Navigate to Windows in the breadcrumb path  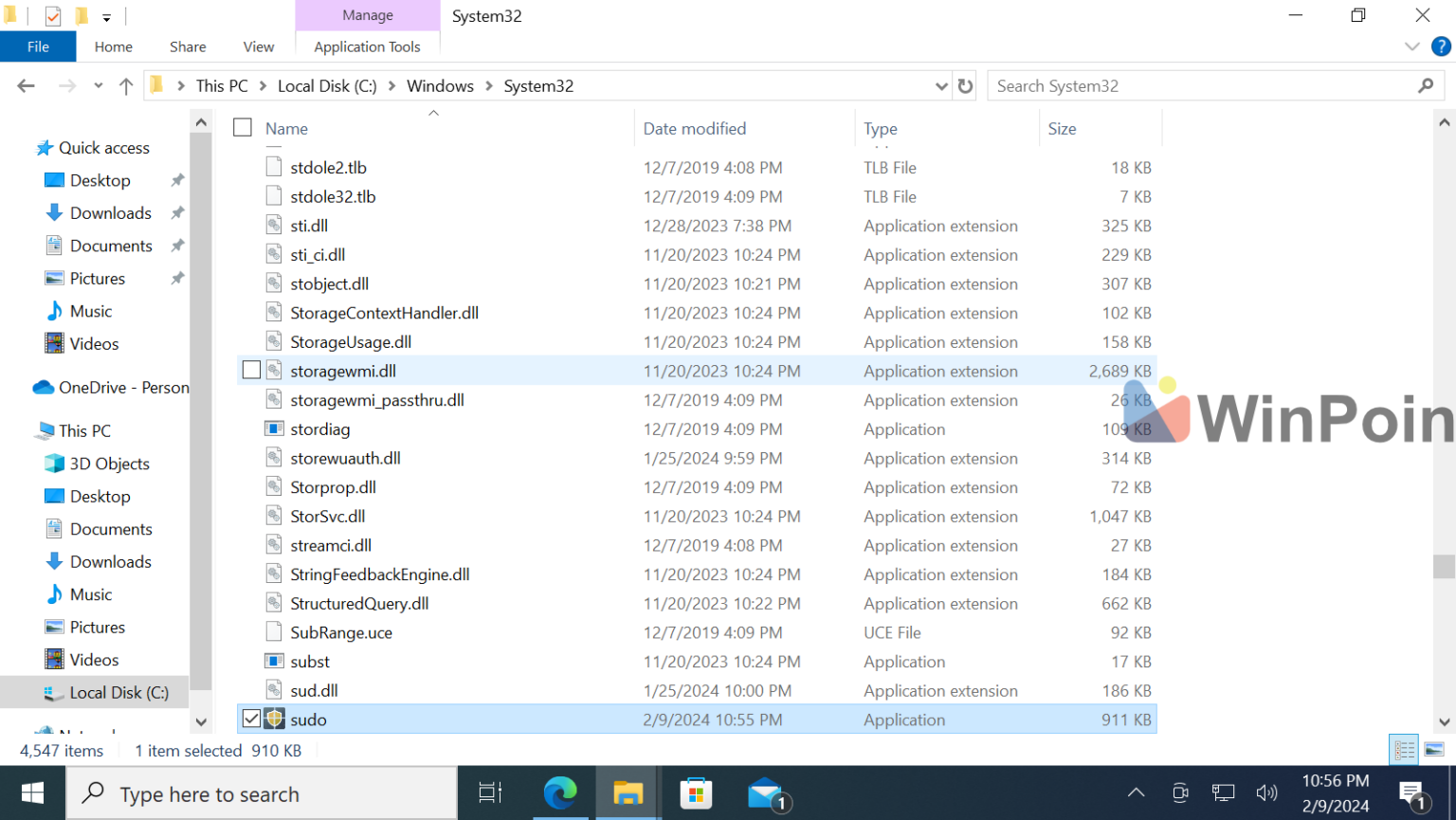(x=440, y=85)
